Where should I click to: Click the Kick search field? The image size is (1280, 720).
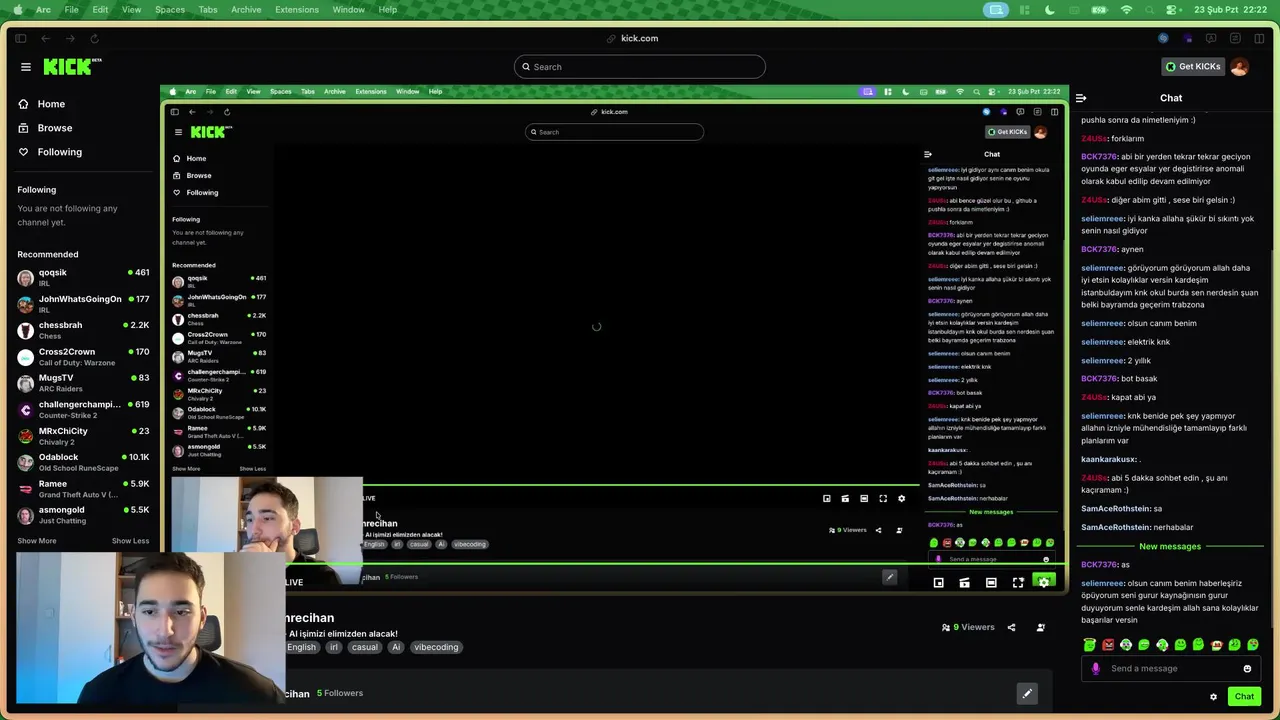[640, 67]
